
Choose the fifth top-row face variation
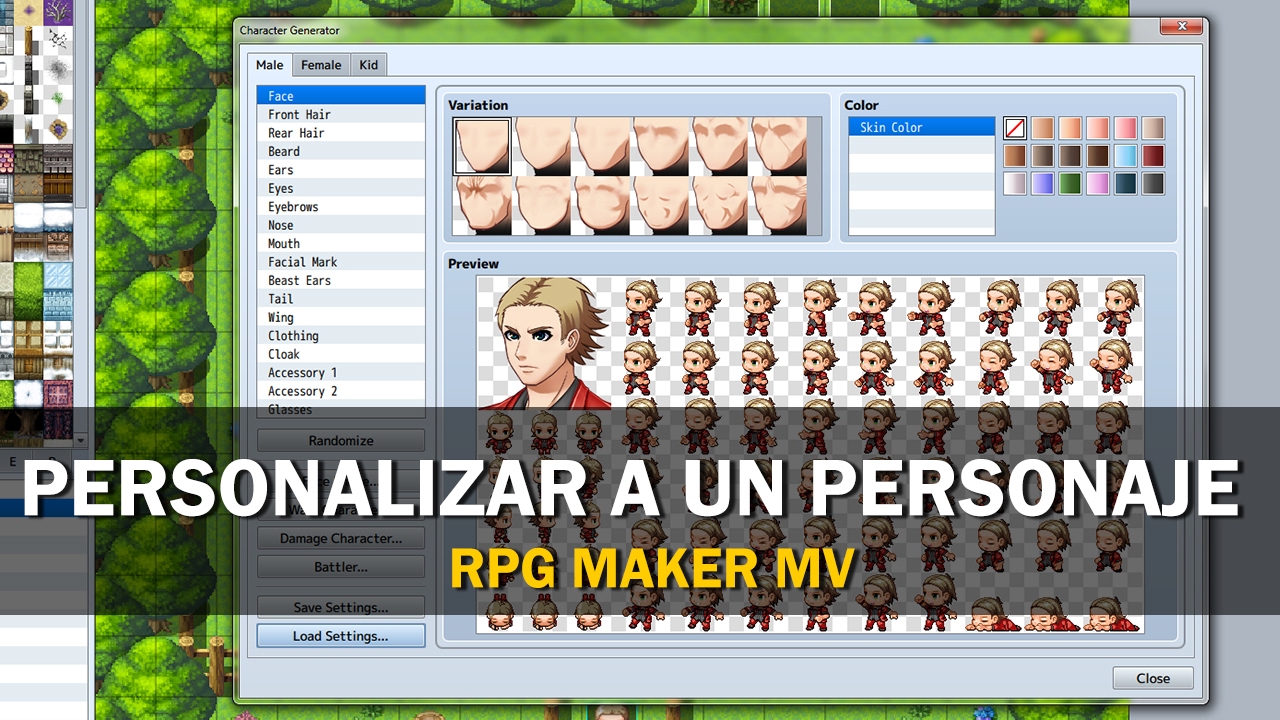click(x=718, y=146)
